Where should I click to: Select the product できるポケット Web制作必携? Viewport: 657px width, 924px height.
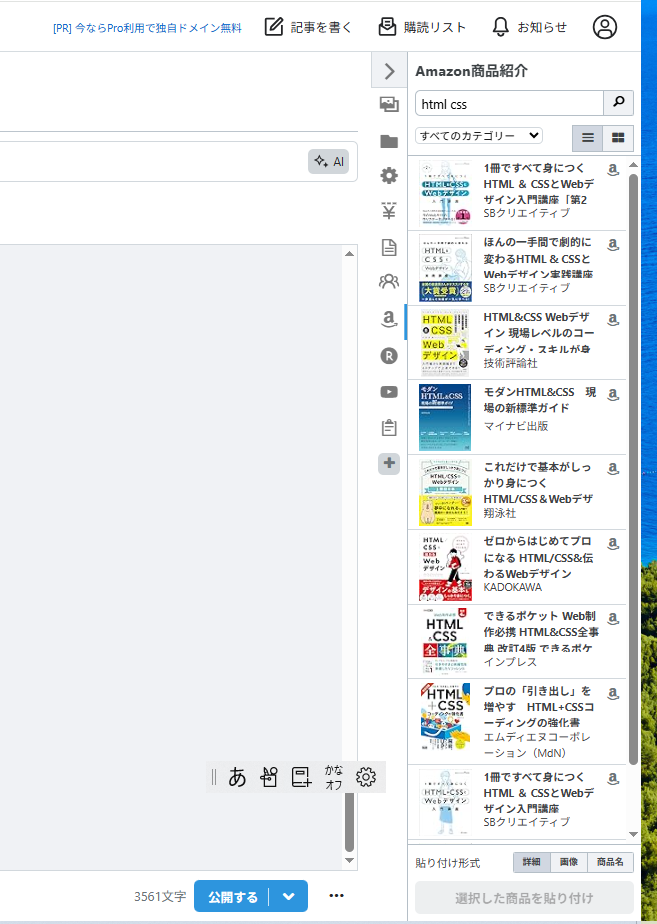pyautogui.click(x=517, y=642)
